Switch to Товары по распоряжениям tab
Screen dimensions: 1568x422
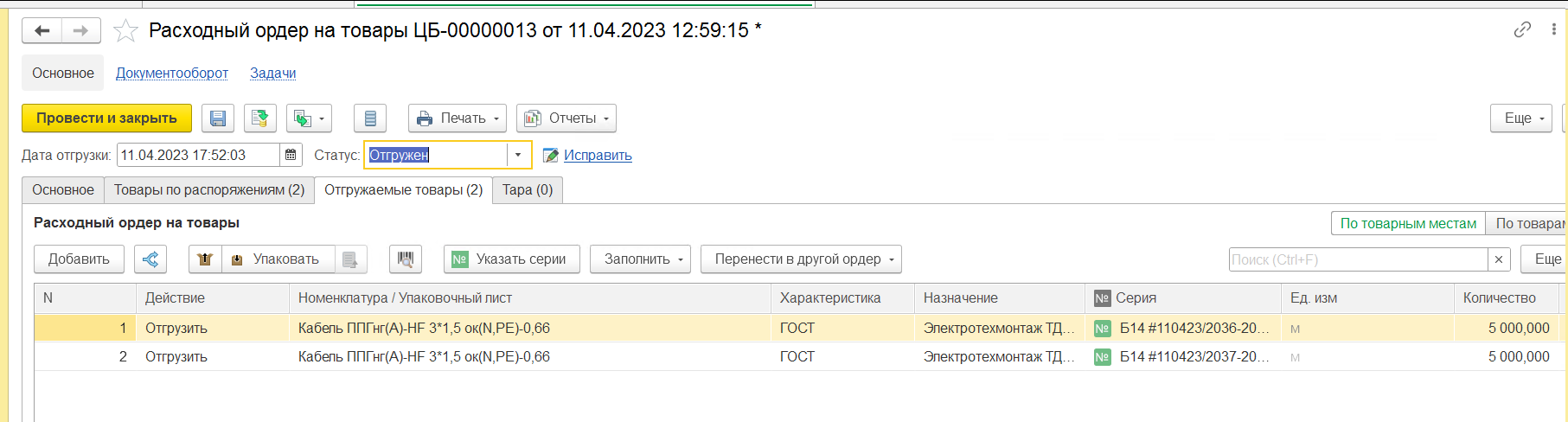point(209,190)
